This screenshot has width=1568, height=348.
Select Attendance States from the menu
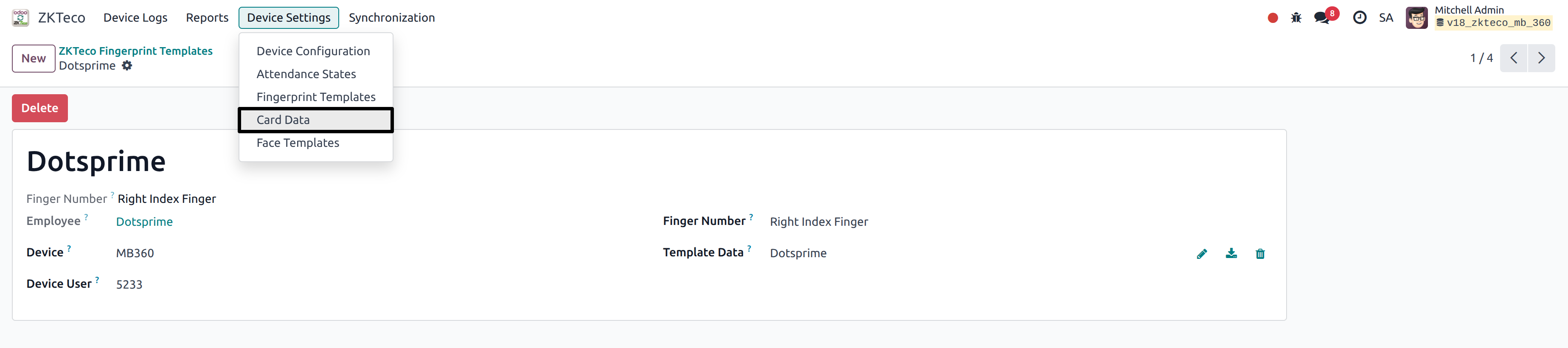click(x=306, y=73)
